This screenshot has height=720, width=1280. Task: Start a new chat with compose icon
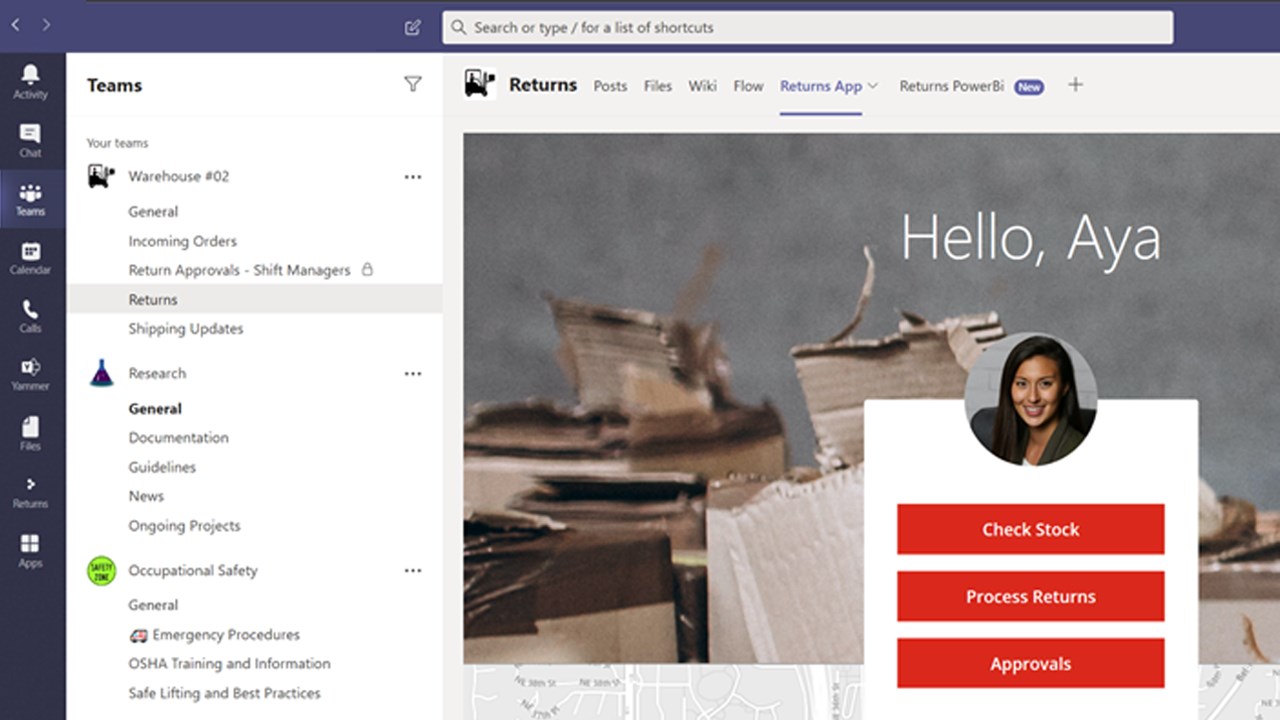pos(412,28)
